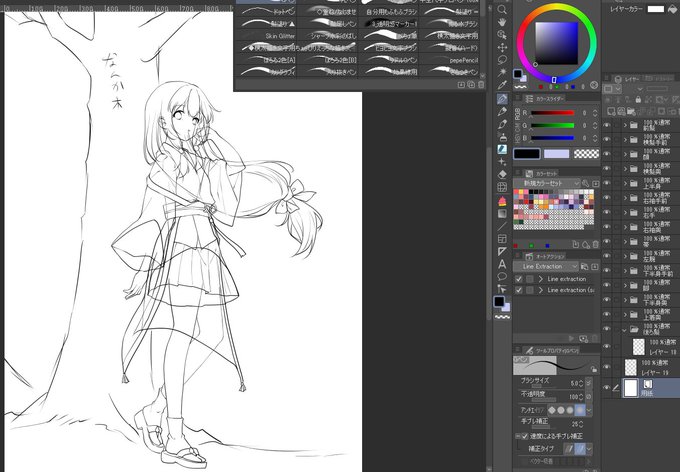Select the ドットペン brush
680x472 pixels.
pos(265,12)
